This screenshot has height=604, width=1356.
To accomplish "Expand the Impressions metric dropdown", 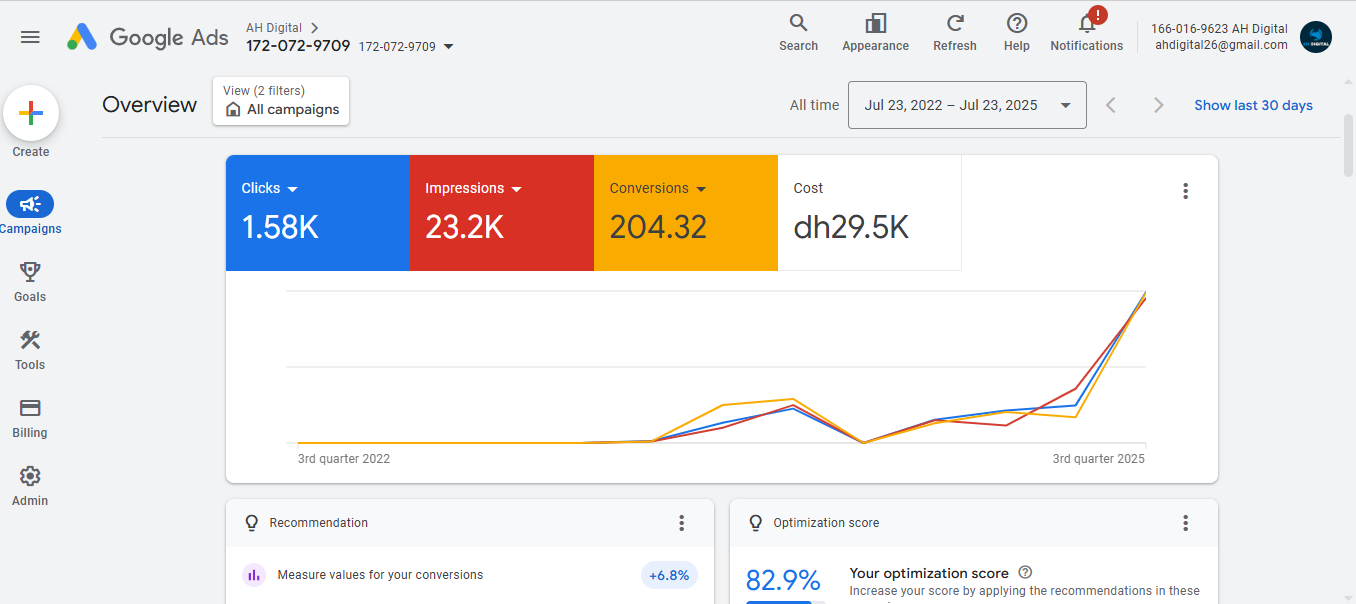I will (x=516, y=189).
